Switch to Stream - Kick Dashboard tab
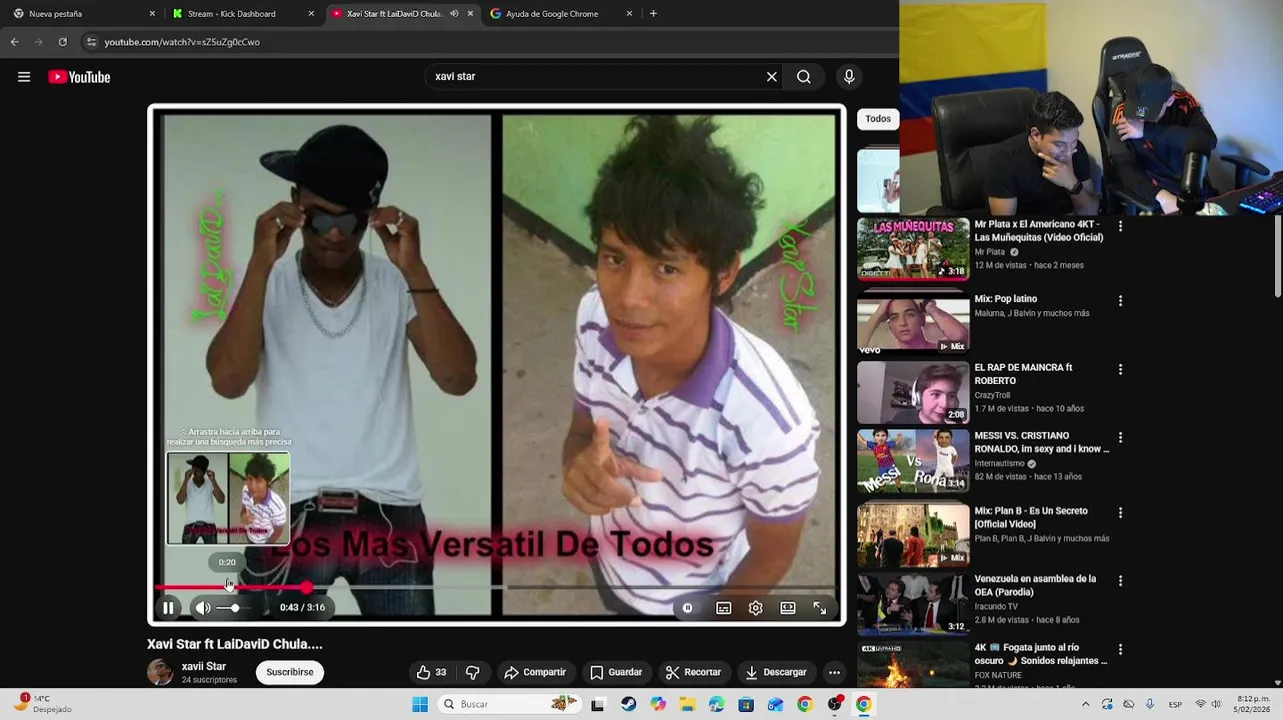The image size is (1283, 720). pos(242,14)
